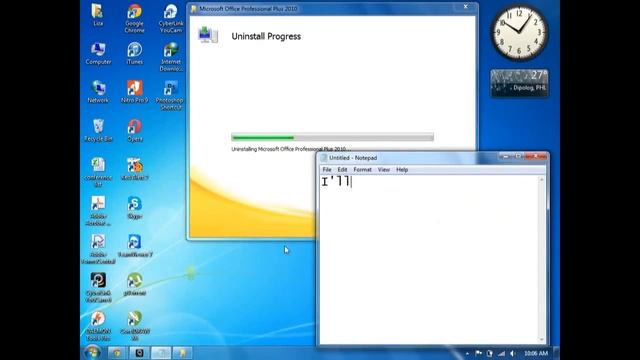
Task: Open the Recycle Bin
Action: pos(98,130)
